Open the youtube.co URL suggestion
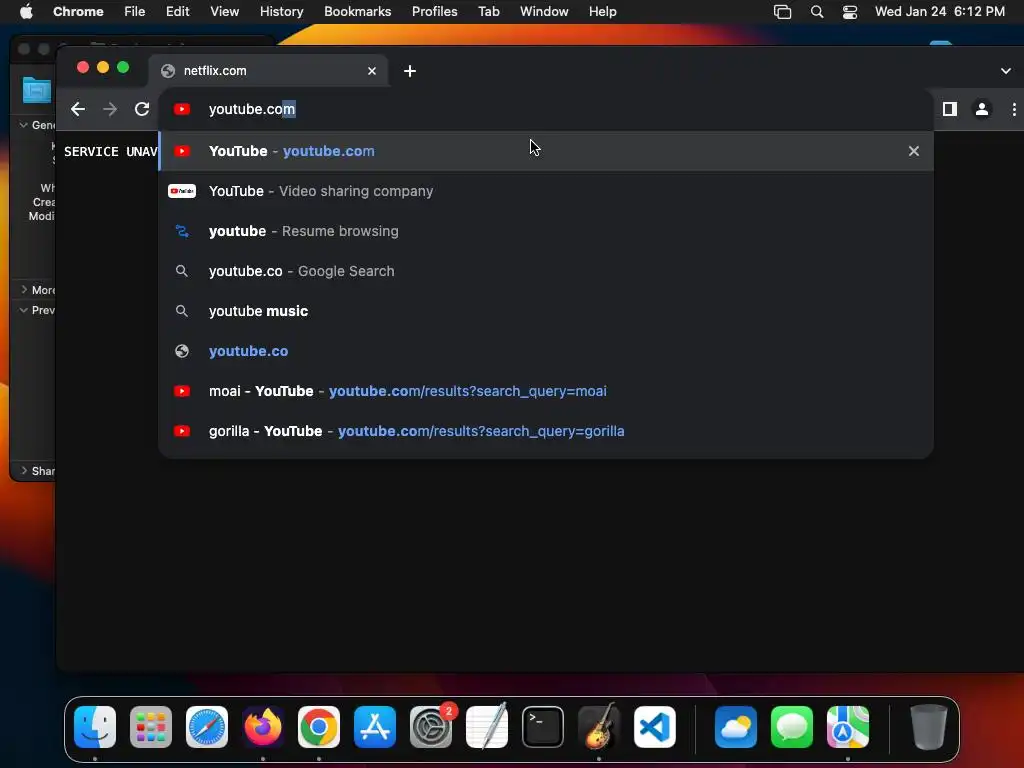This screenshot has width=1024, height=768. click(x=546, y=351)
